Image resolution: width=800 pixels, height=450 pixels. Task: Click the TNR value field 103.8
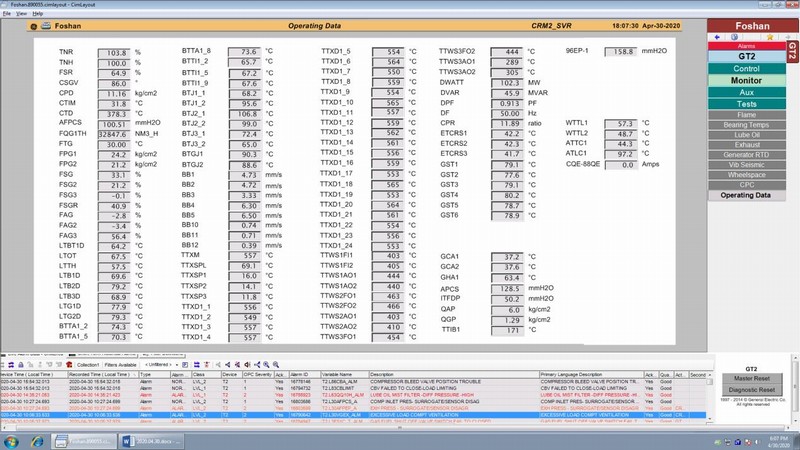point(114,53)
